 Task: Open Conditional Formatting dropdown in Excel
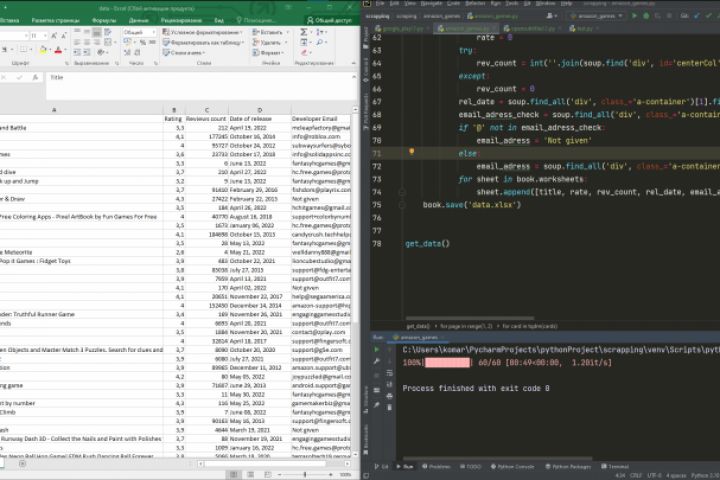click(x=202, y=32)
